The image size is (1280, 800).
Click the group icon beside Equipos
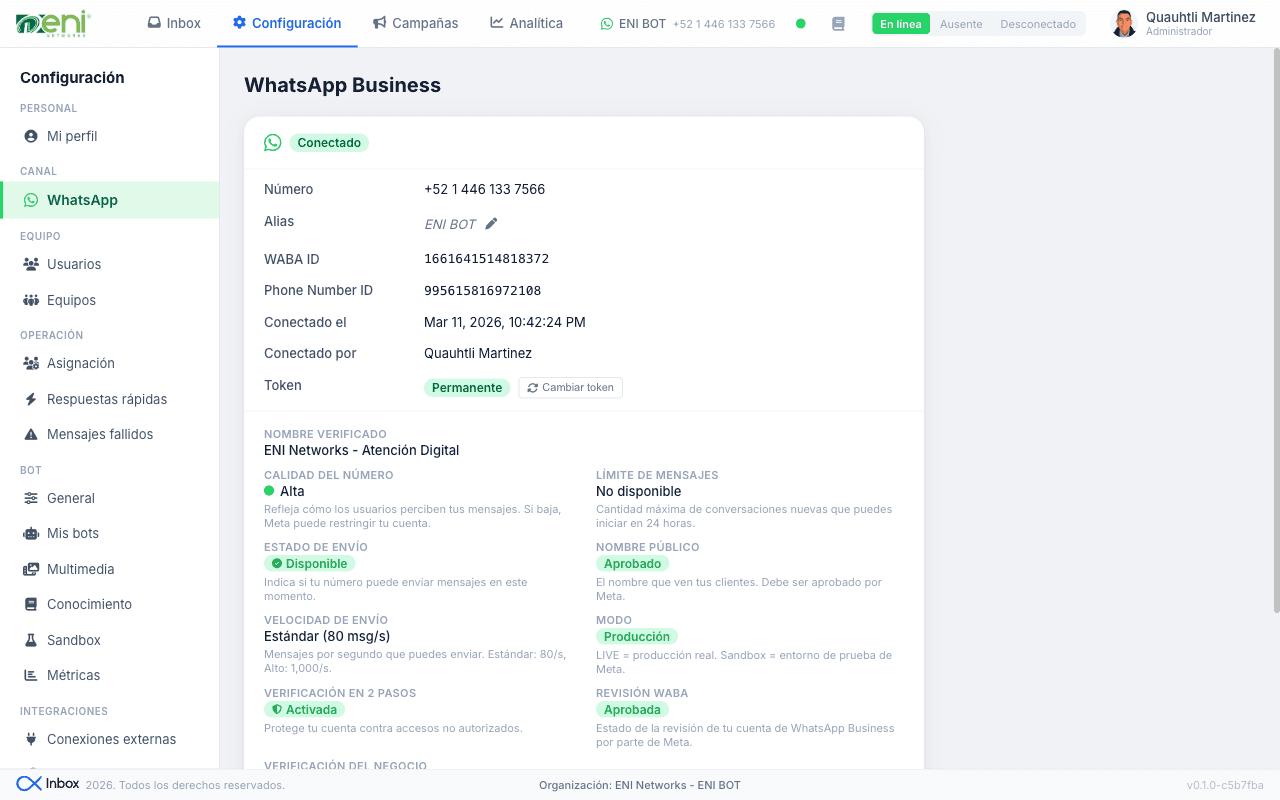pyautogui.click(x=31, y=300)
